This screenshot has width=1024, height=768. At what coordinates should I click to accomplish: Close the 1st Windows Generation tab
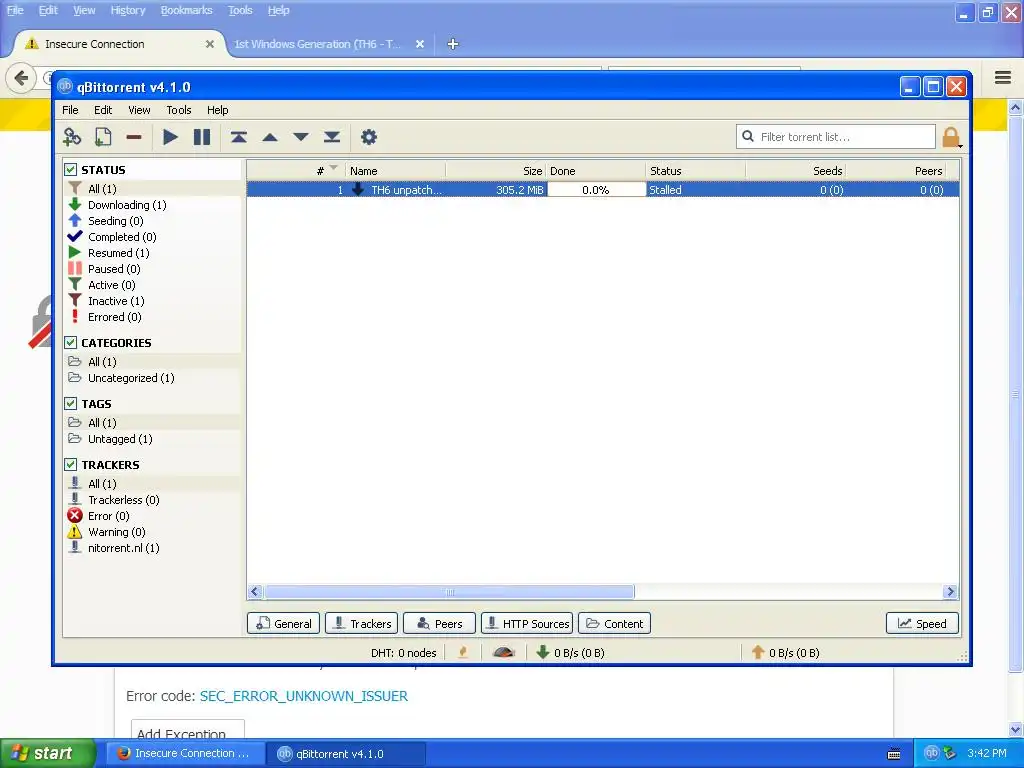pyautogui.click(x=420, y=44)
